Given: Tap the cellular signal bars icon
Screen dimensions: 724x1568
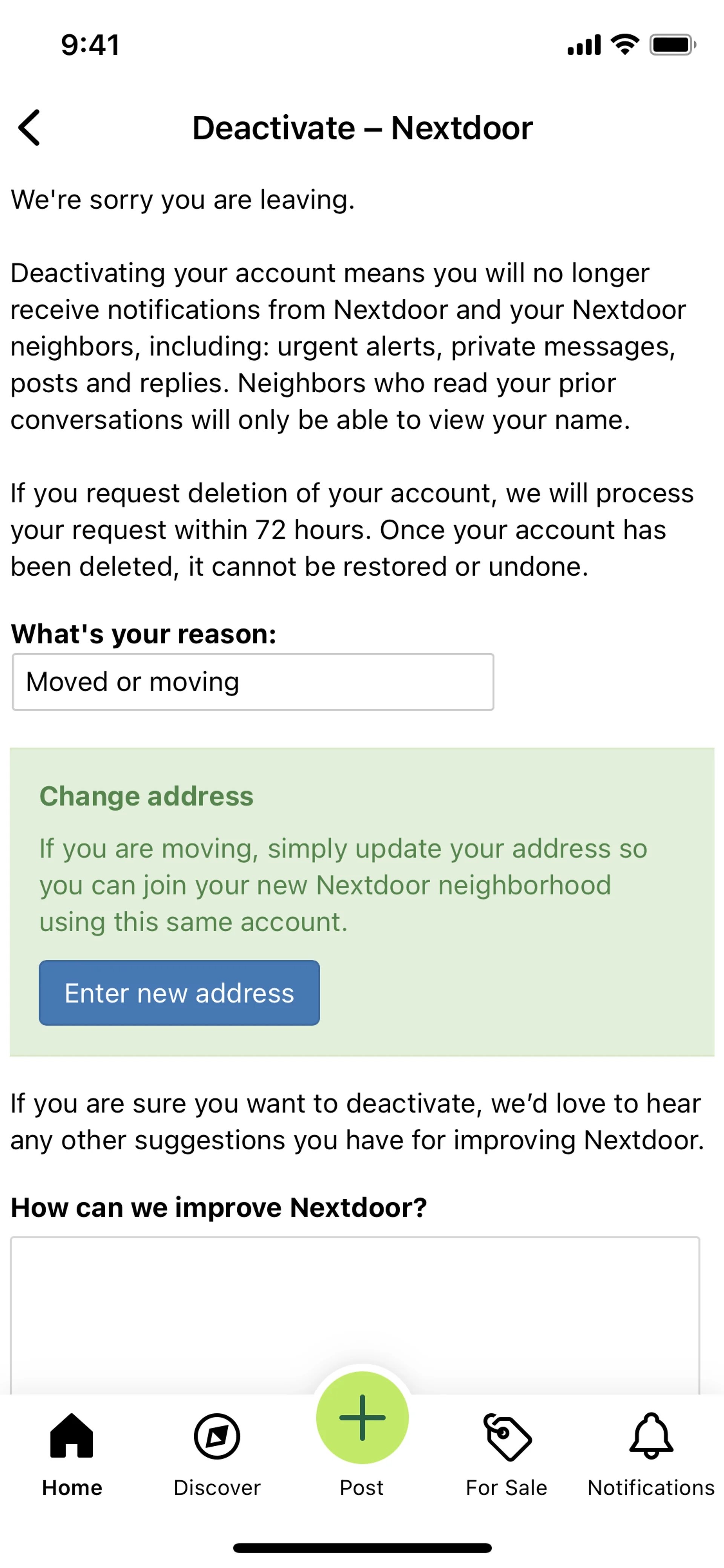Looking at the screenshot, I should tap(583, 46).
